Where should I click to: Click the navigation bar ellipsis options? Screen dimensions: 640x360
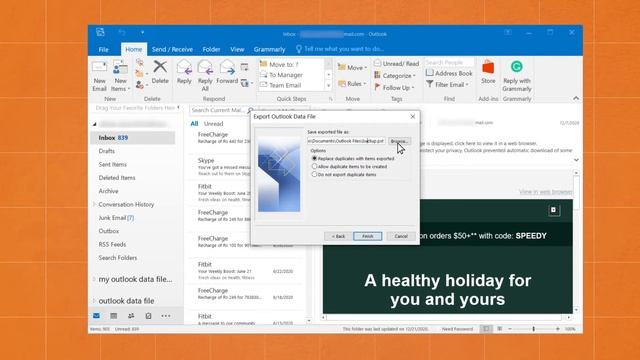tap(166, 316)
